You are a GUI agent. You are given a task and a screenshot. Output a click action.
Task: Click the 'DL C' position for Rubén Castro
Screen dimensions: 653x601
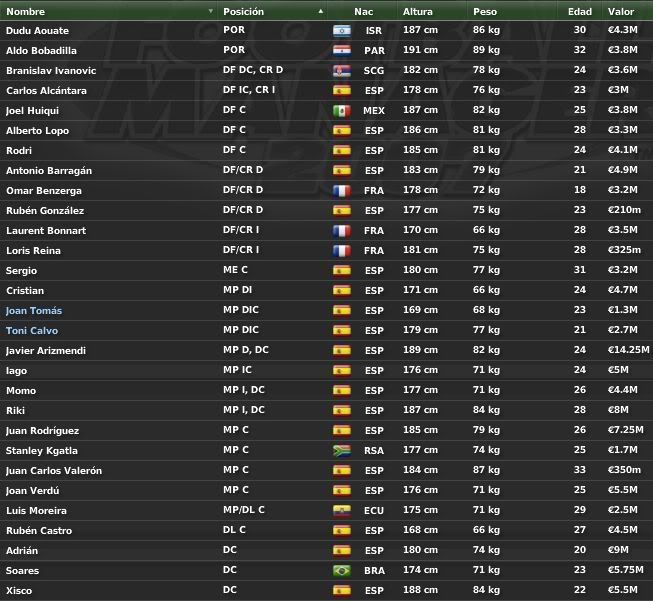point(234,530)
